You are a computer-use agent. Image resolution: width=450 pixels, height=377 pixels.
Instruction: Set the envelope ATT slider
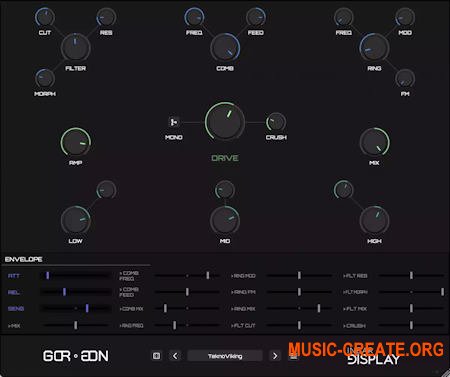(x=76, y=275)
